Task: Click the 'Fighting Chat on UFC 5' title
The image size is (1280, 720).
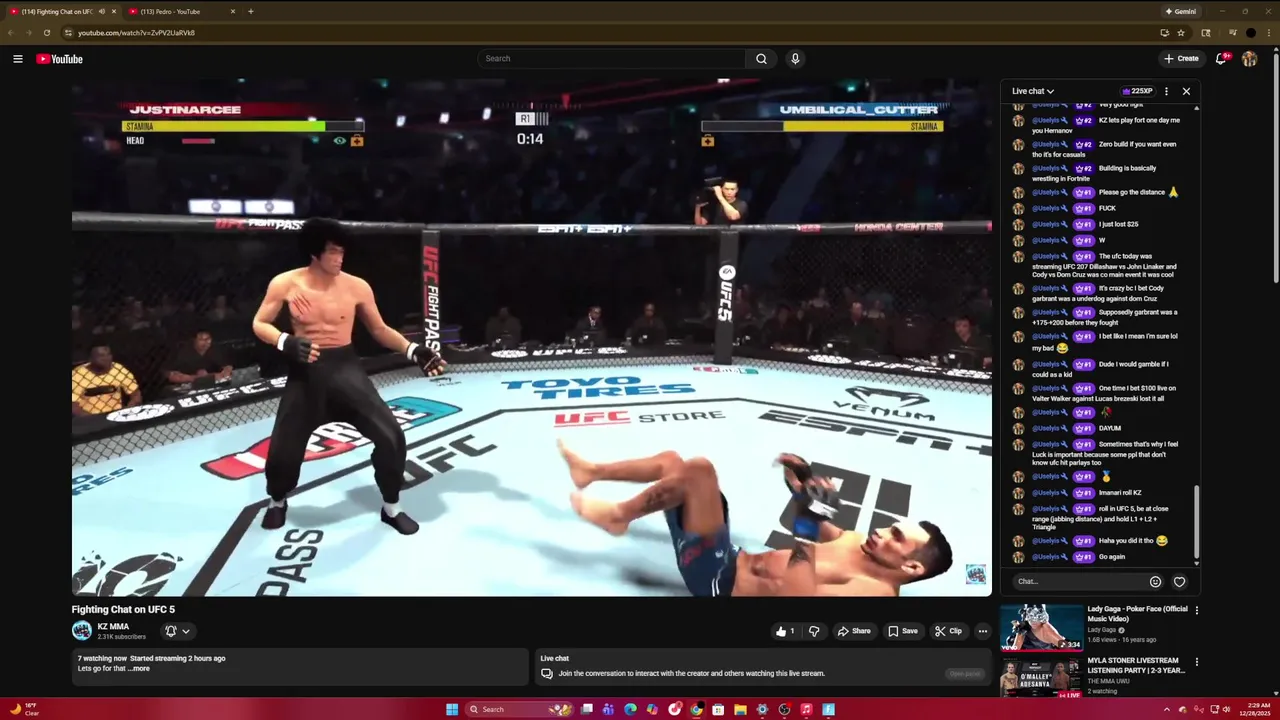Action: pyautogui.click(x=123, y=609)
